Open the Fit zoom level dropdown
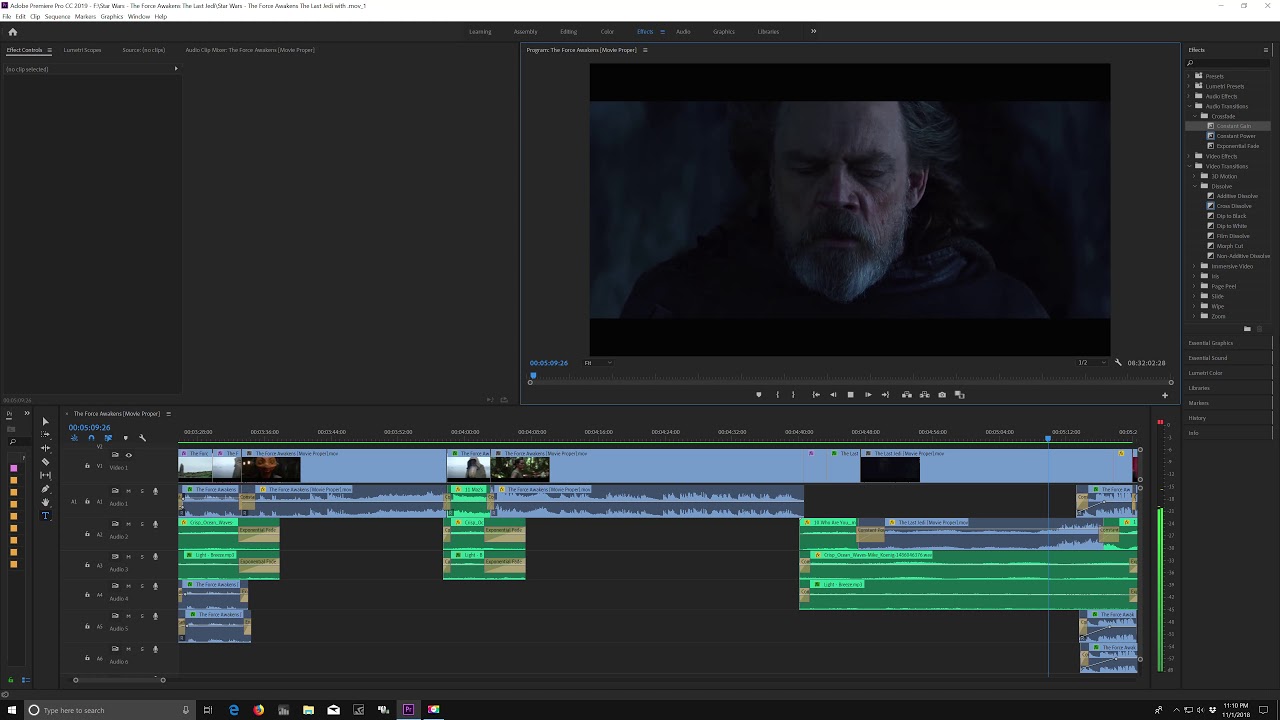Image resolution: width=1280 pixels, height=720 pixels. (x=598, y=363)
